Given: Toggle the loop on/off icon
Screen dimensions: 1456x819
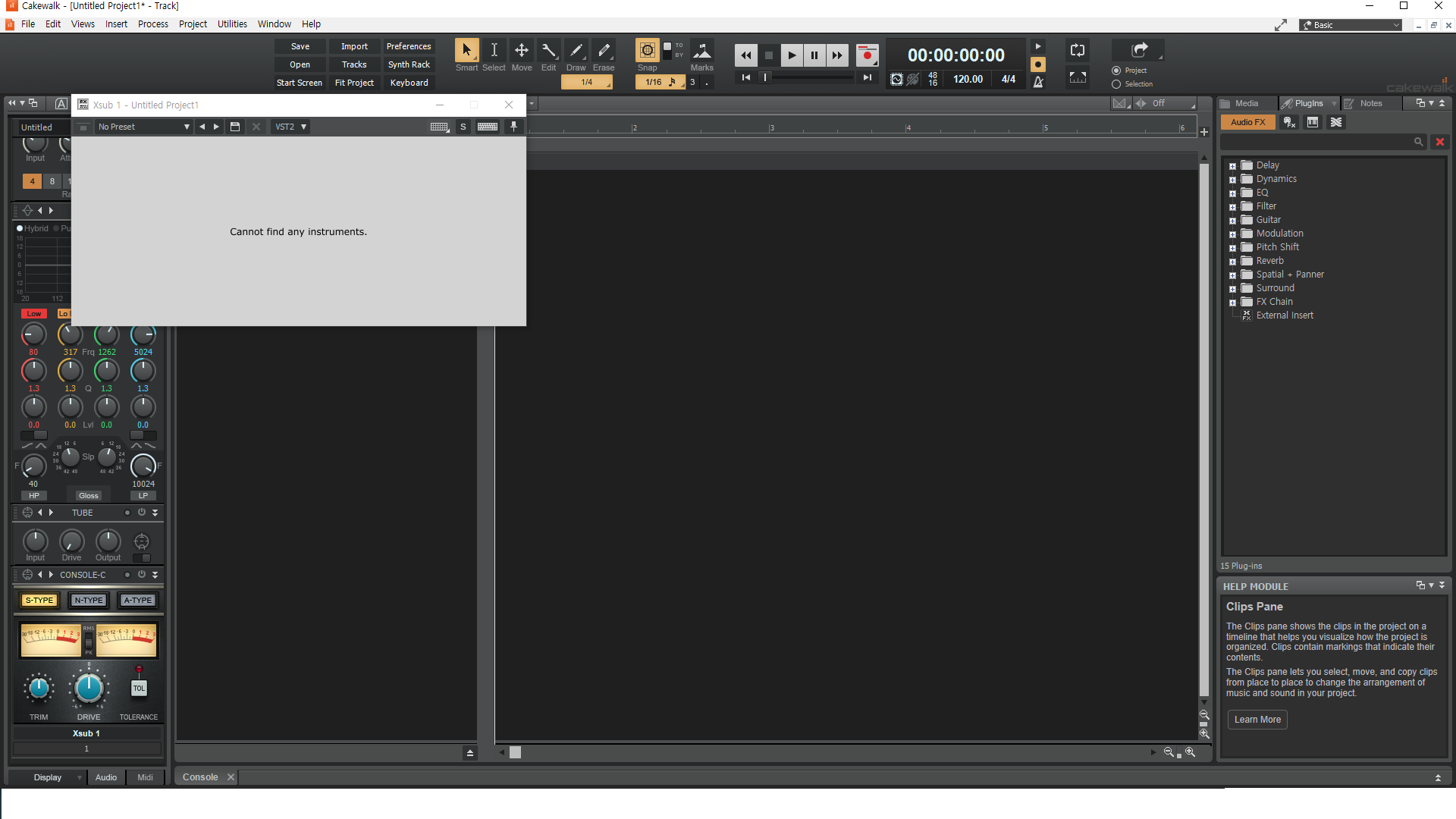Looking at the screenshot, I should pyautogui.click(x=1078, y=51).
